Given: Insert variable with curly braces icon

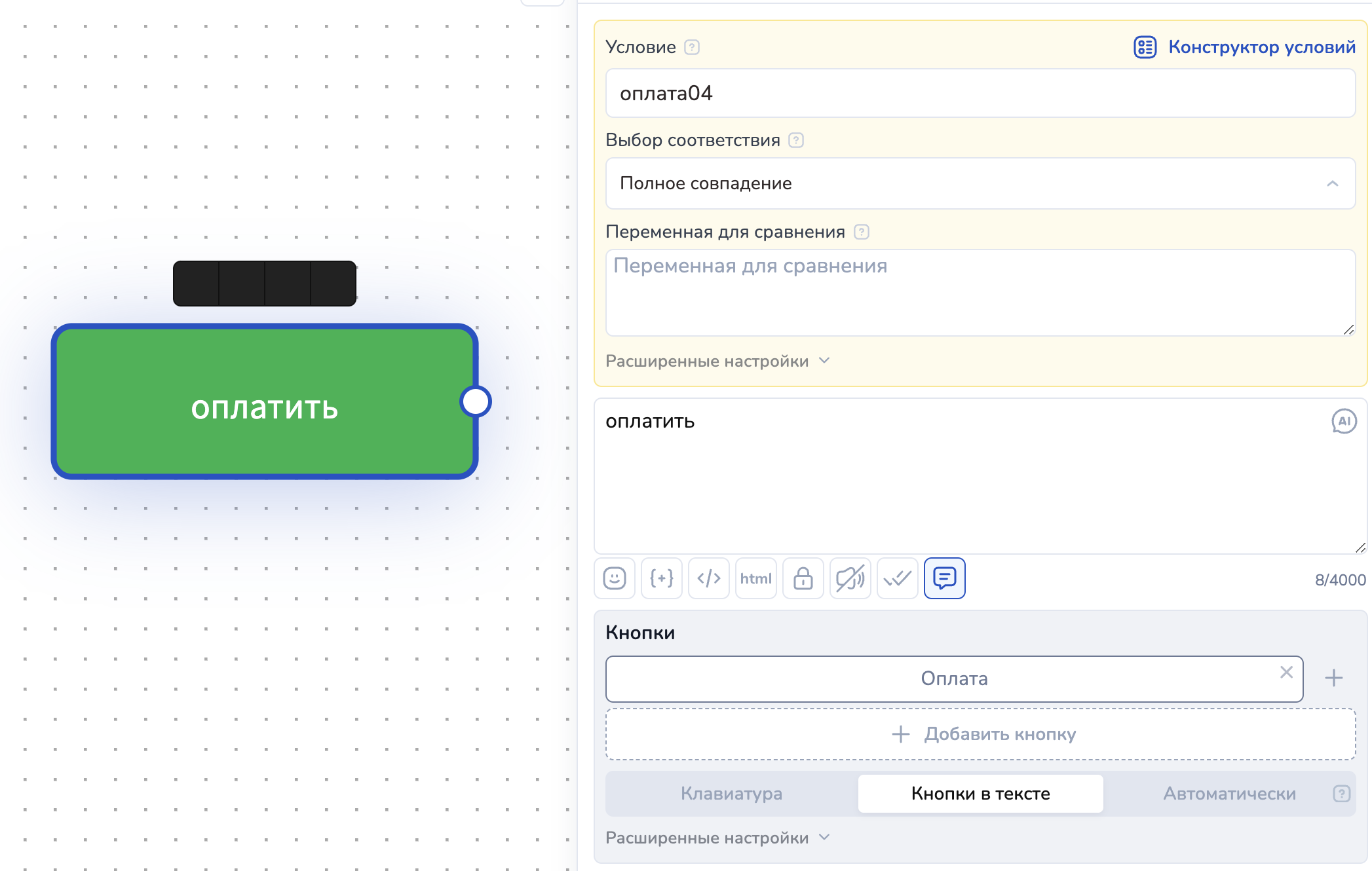Looking at the screenshot, I should (661, 578).
